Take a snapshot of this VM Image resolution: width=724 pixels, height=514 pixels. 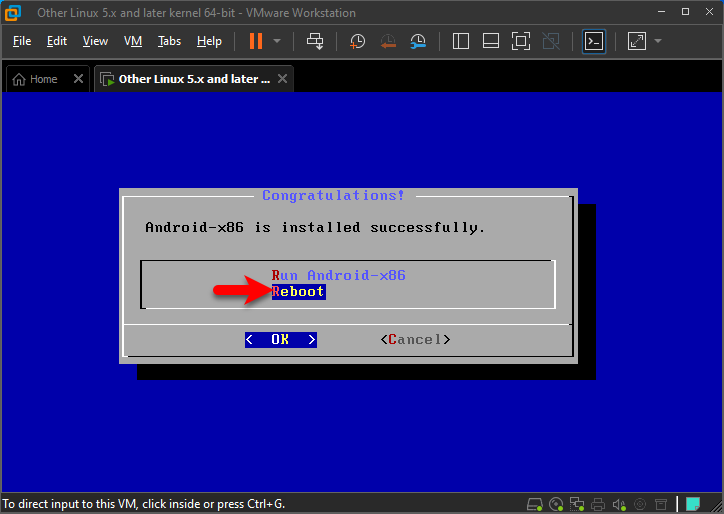tap(357, 41)
